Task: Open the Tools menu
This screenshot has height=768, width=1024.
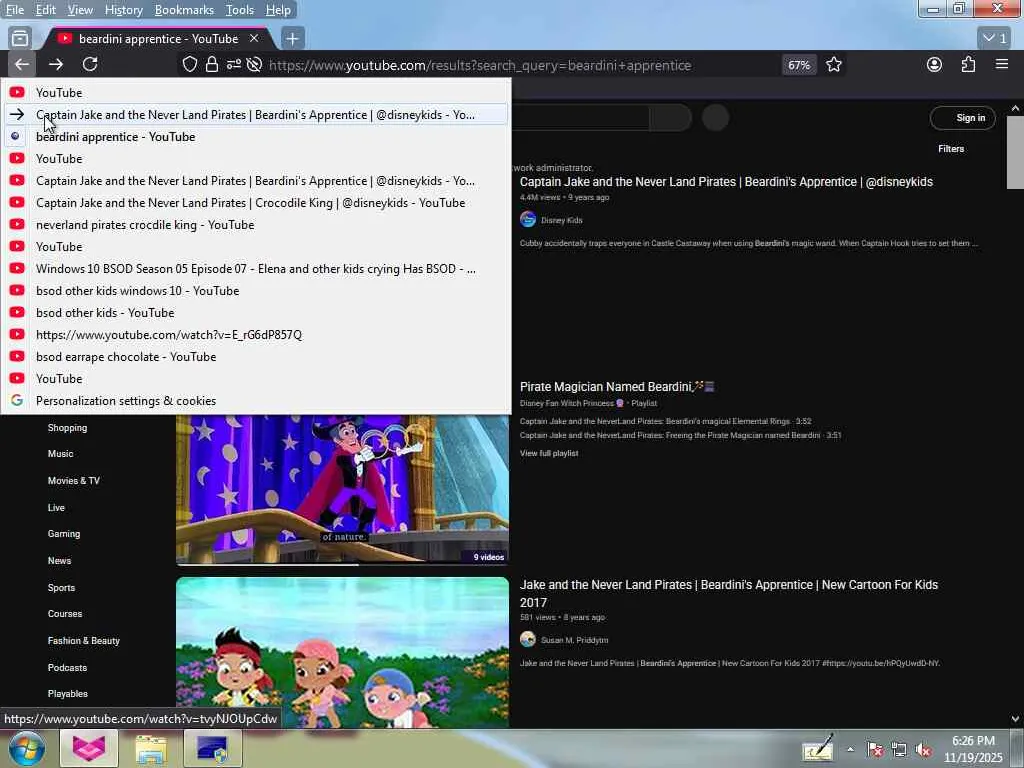Action: click(x=240, y=10)
